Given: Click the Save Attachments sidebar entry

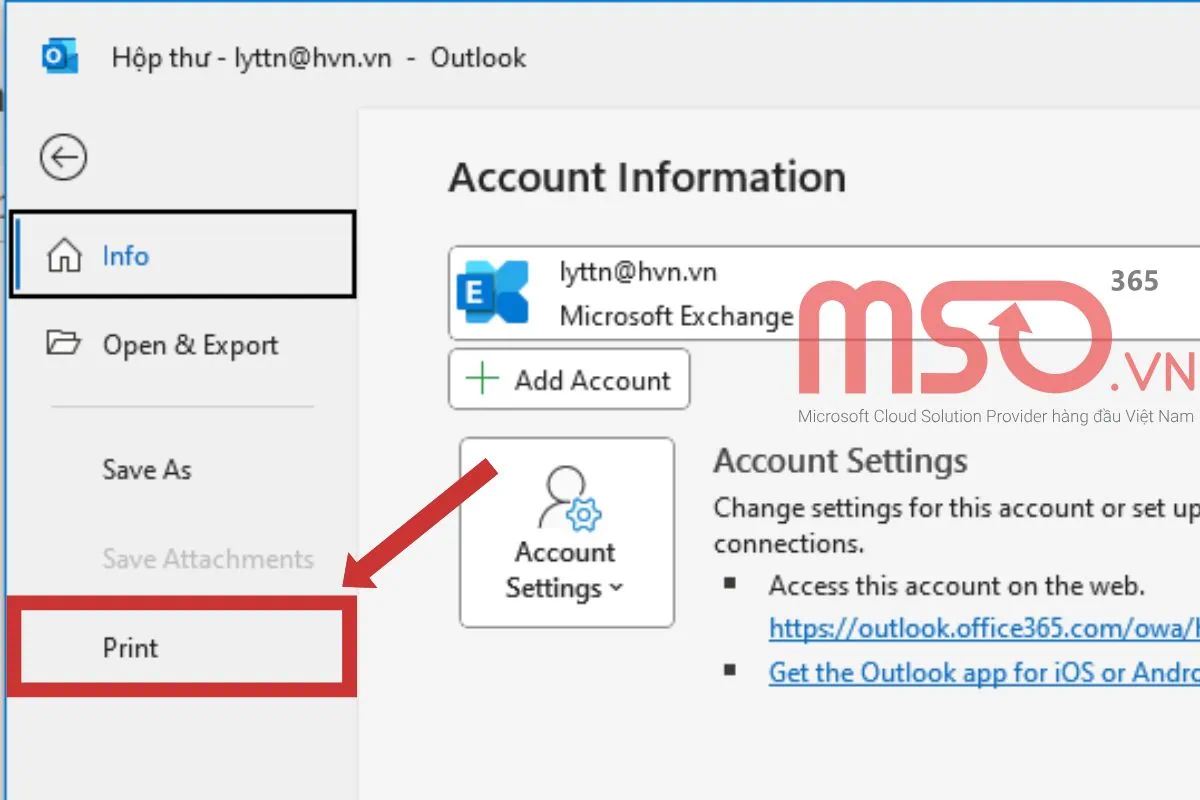Looking at the screenshot, I should 207,559.
